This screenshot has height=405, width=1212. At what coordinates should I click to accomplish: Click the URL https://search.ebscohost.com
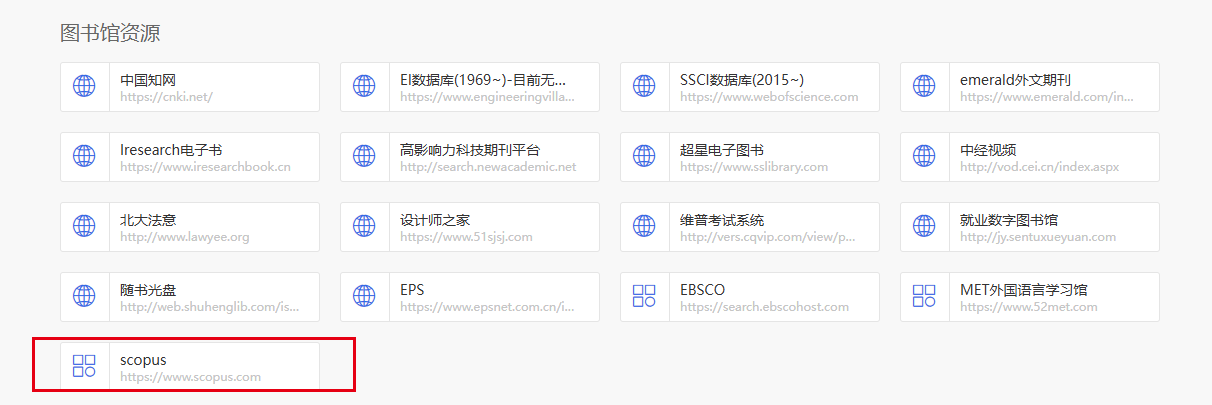point(764,307)
